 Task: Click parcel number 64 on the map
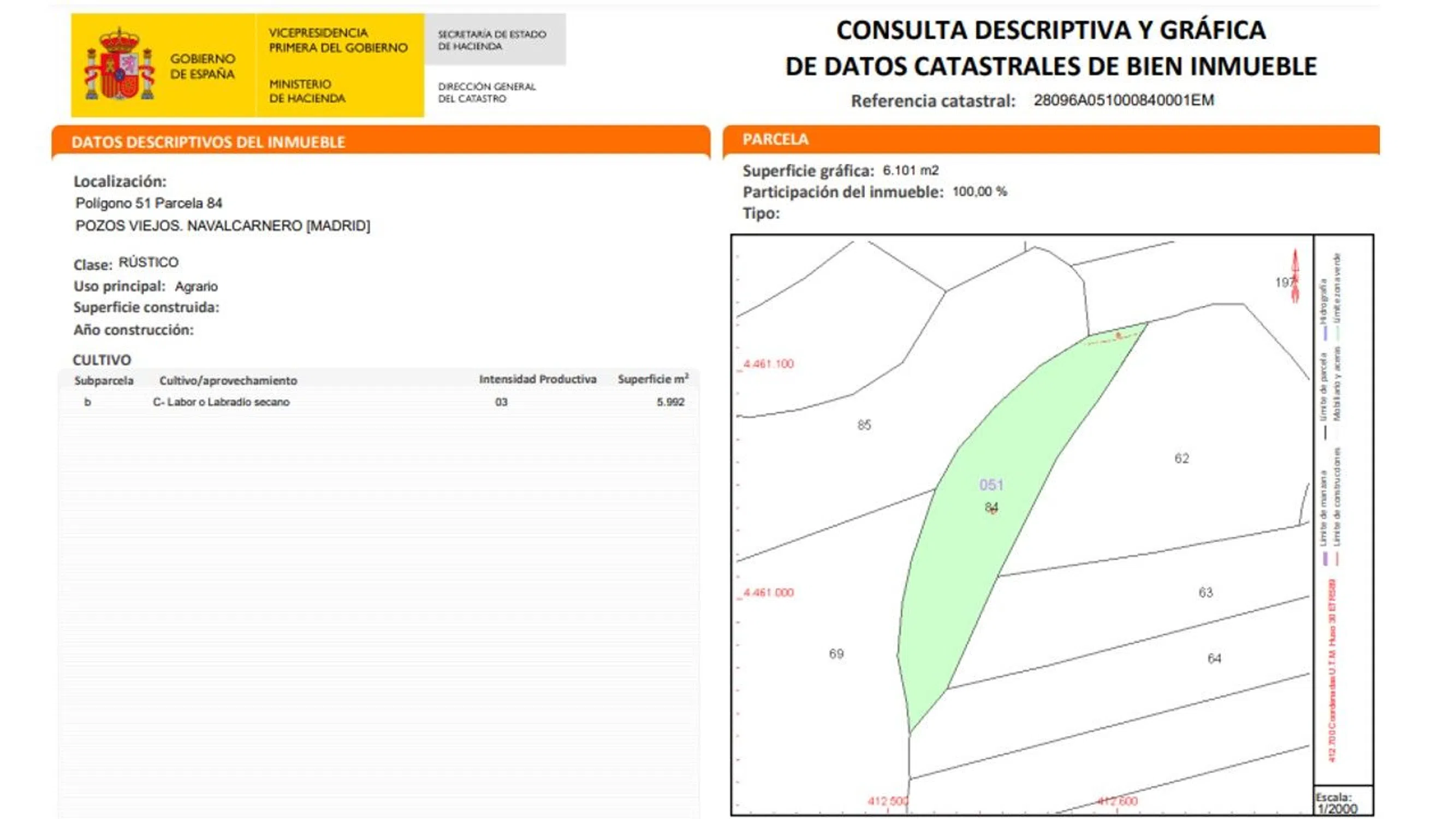point(1214,658)
